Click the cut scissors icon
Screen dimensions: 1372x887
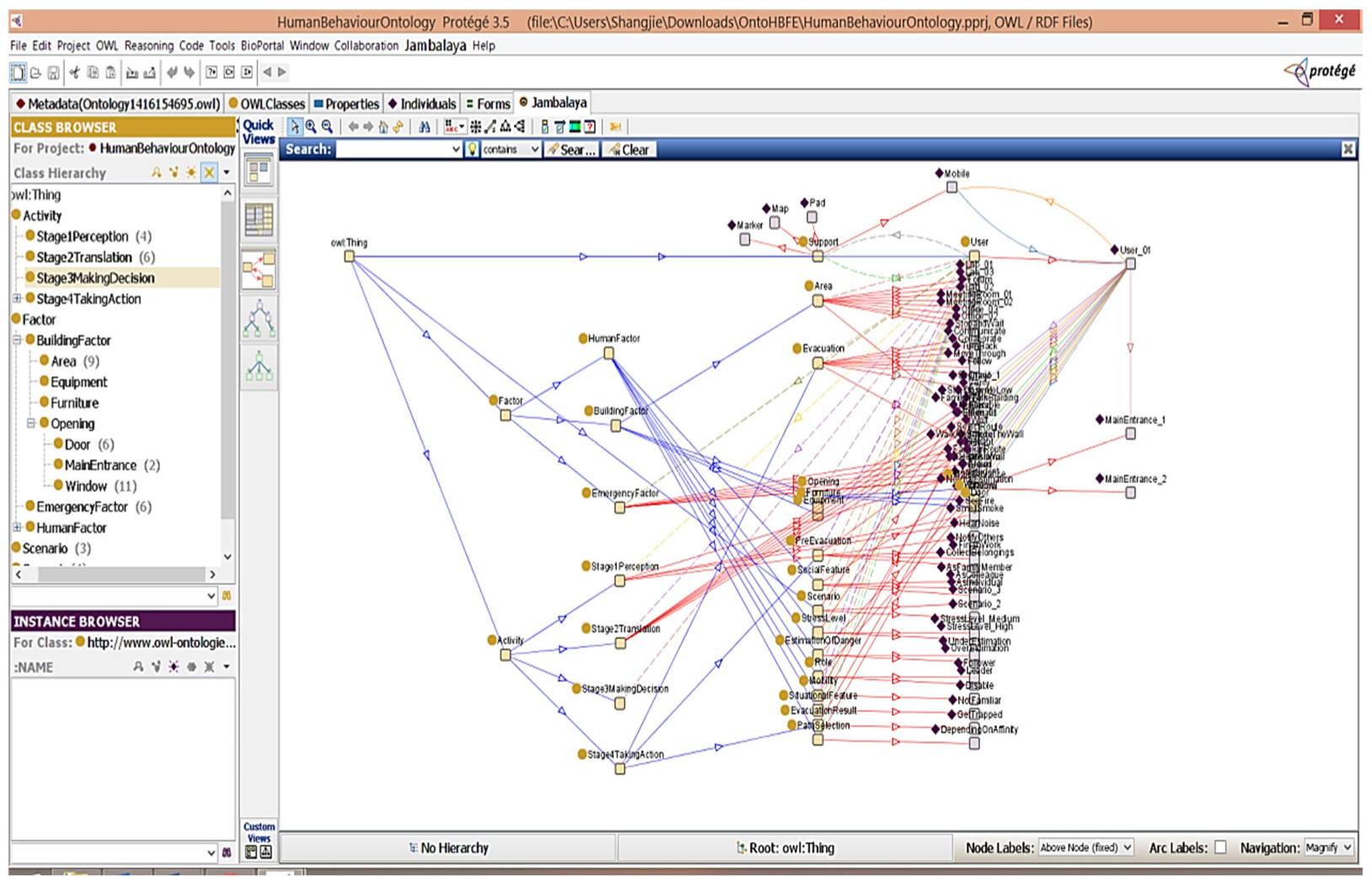point(74,73)
